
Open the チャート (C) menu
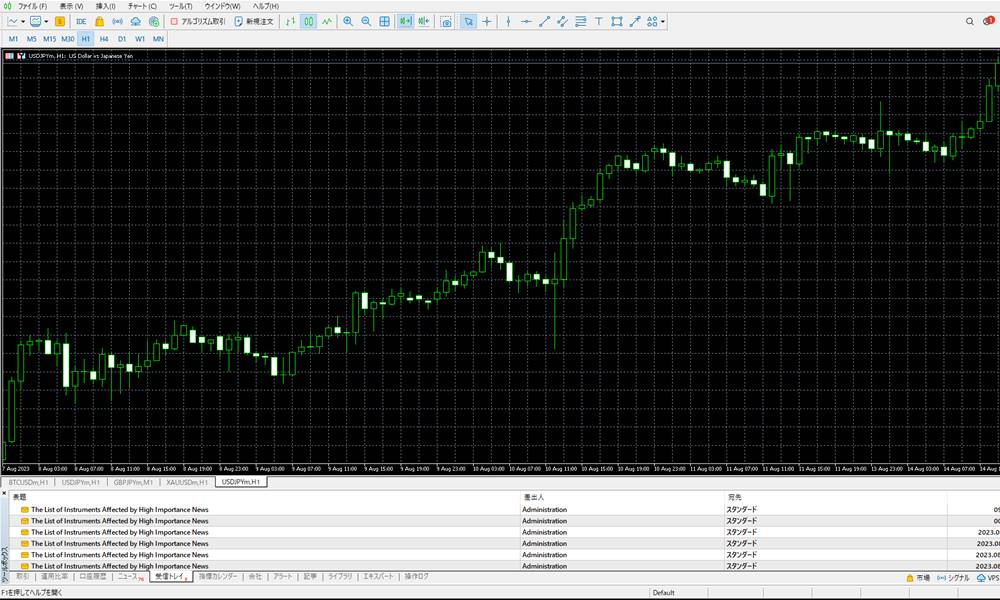tap(142, 6)
